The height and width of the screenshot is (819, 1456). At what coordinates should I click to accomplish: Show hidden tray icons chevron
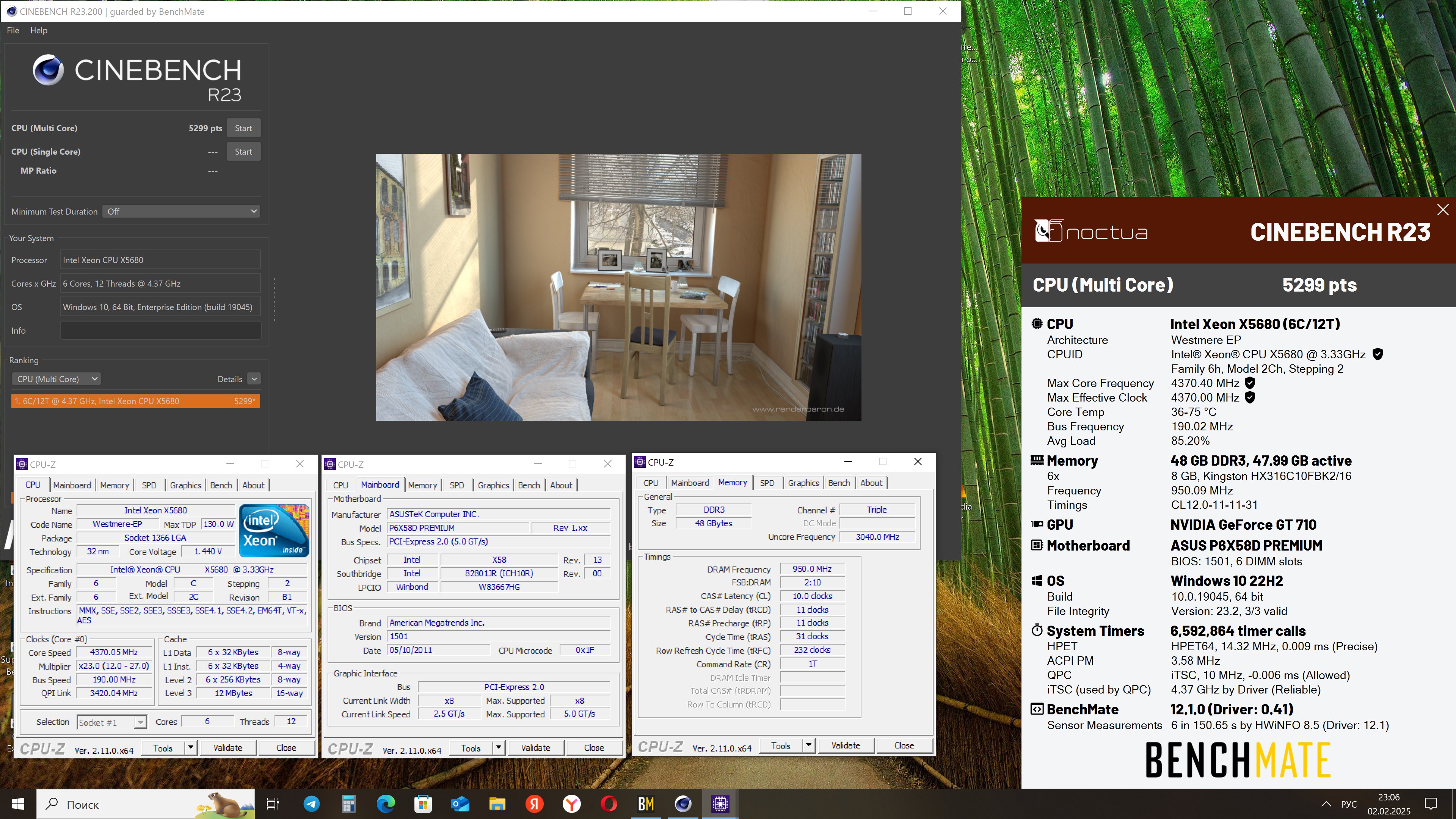[x=1326, y=804]
